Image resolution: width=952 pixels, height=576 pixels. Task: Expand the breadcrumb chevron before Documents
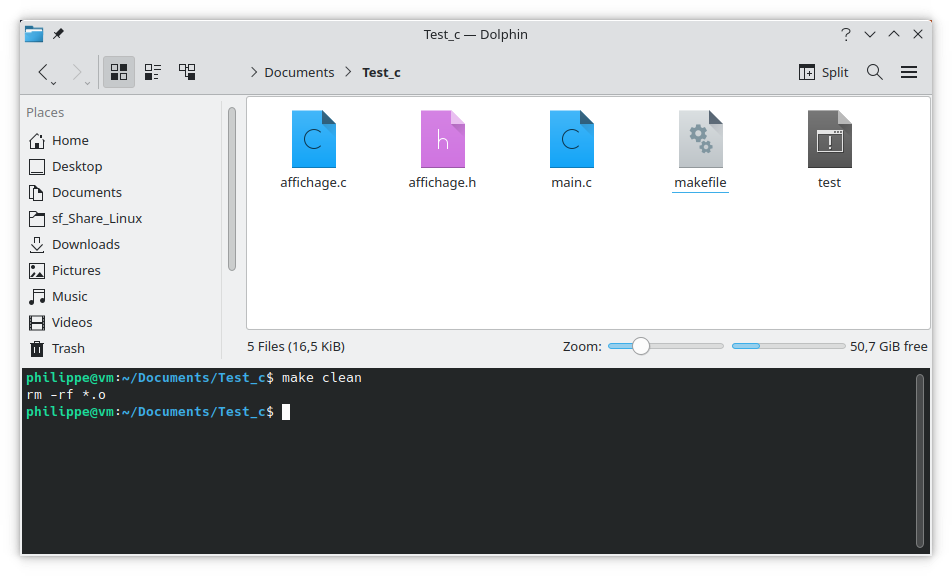[x=254, y=72]
